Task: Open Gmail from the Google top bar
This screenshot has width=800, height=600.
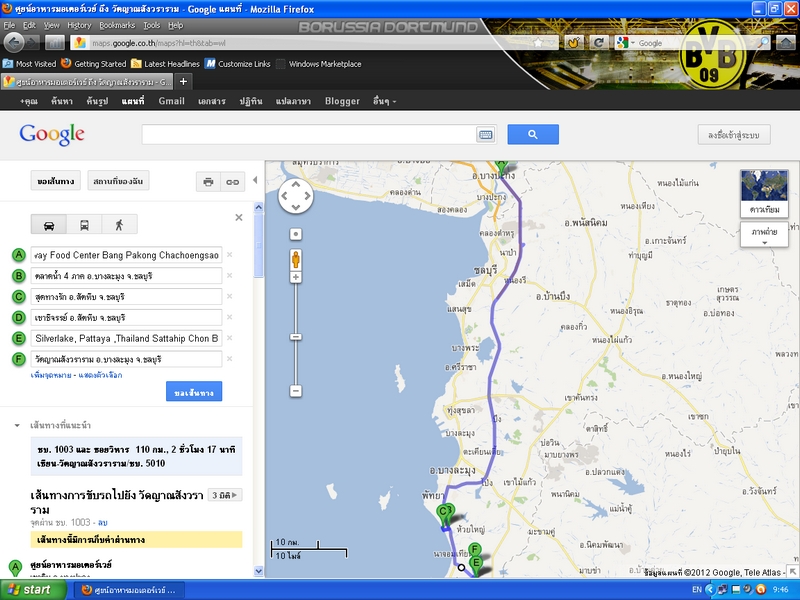Action: tap(171, 101)
